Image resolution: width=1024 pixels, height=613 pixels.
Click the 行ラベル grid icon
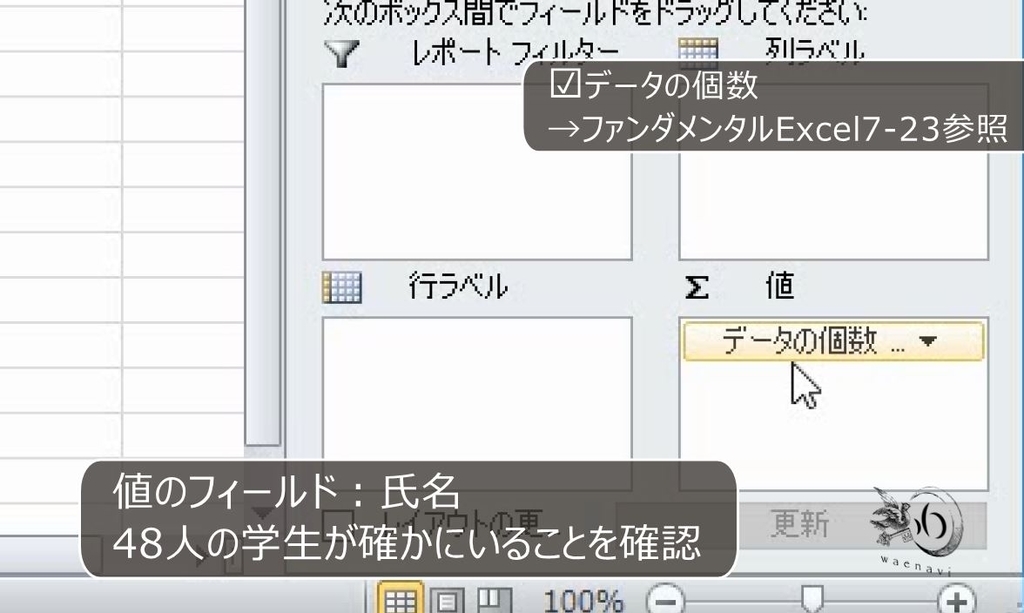342,287
